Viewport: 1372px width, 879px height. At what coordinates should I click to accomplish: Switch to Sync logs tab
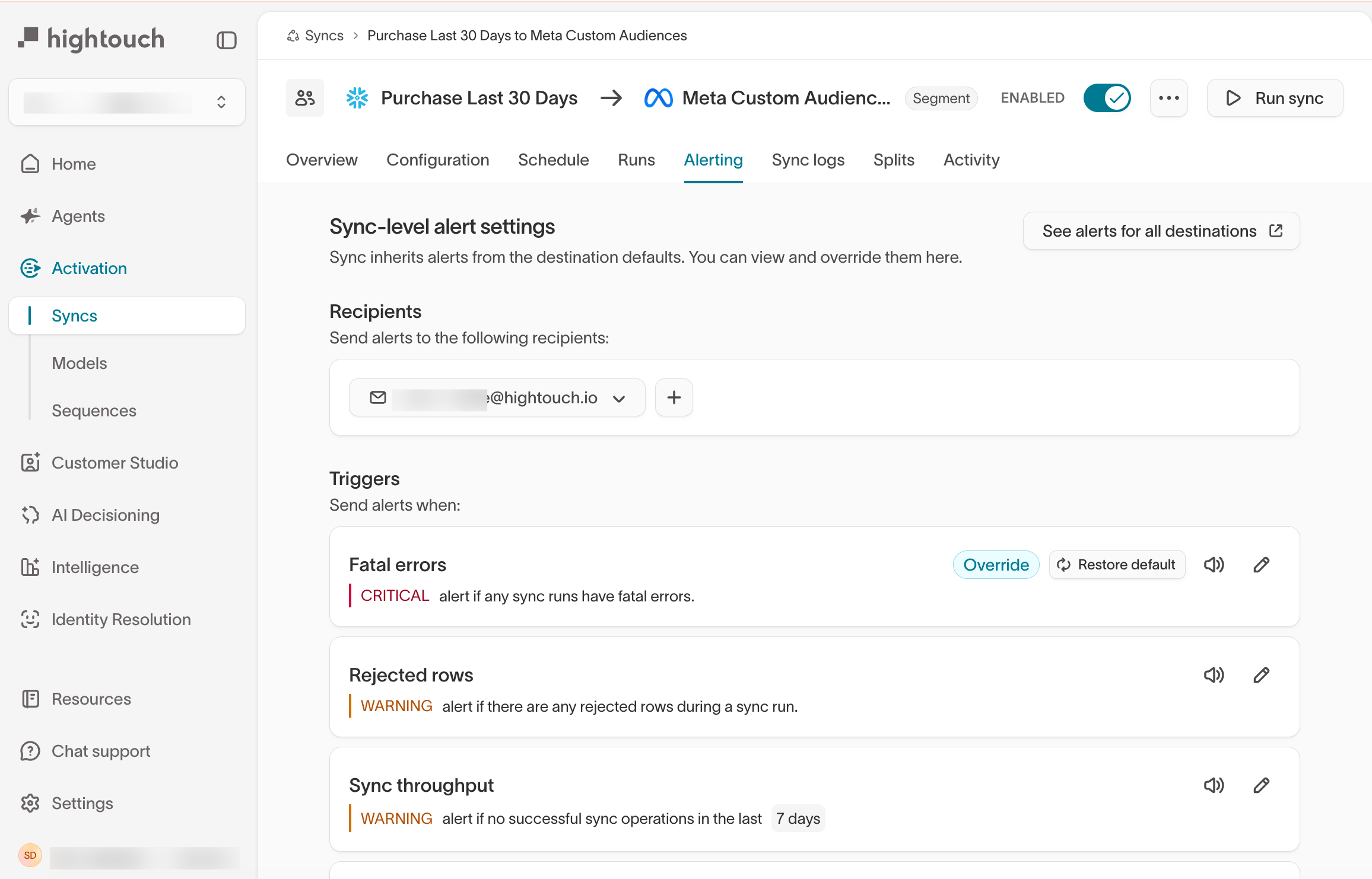808,160
